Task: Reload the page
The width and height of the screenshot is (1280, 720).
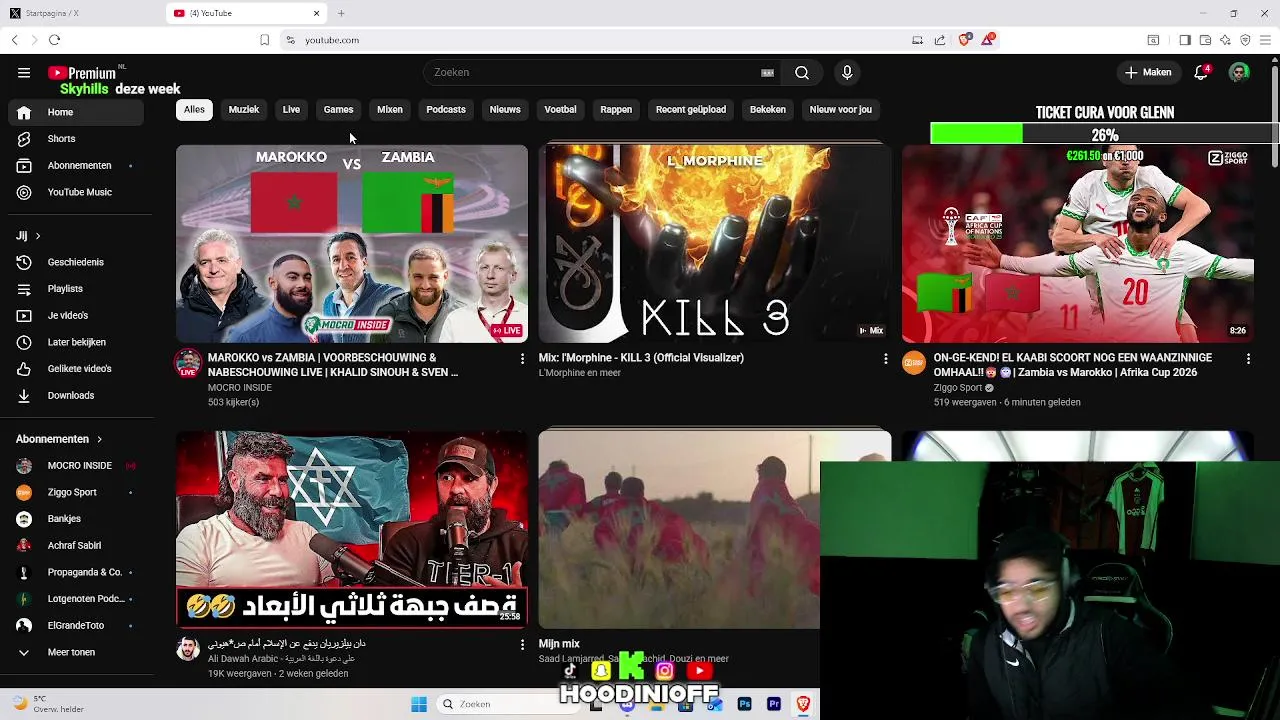Action: [x=54, y=40]
